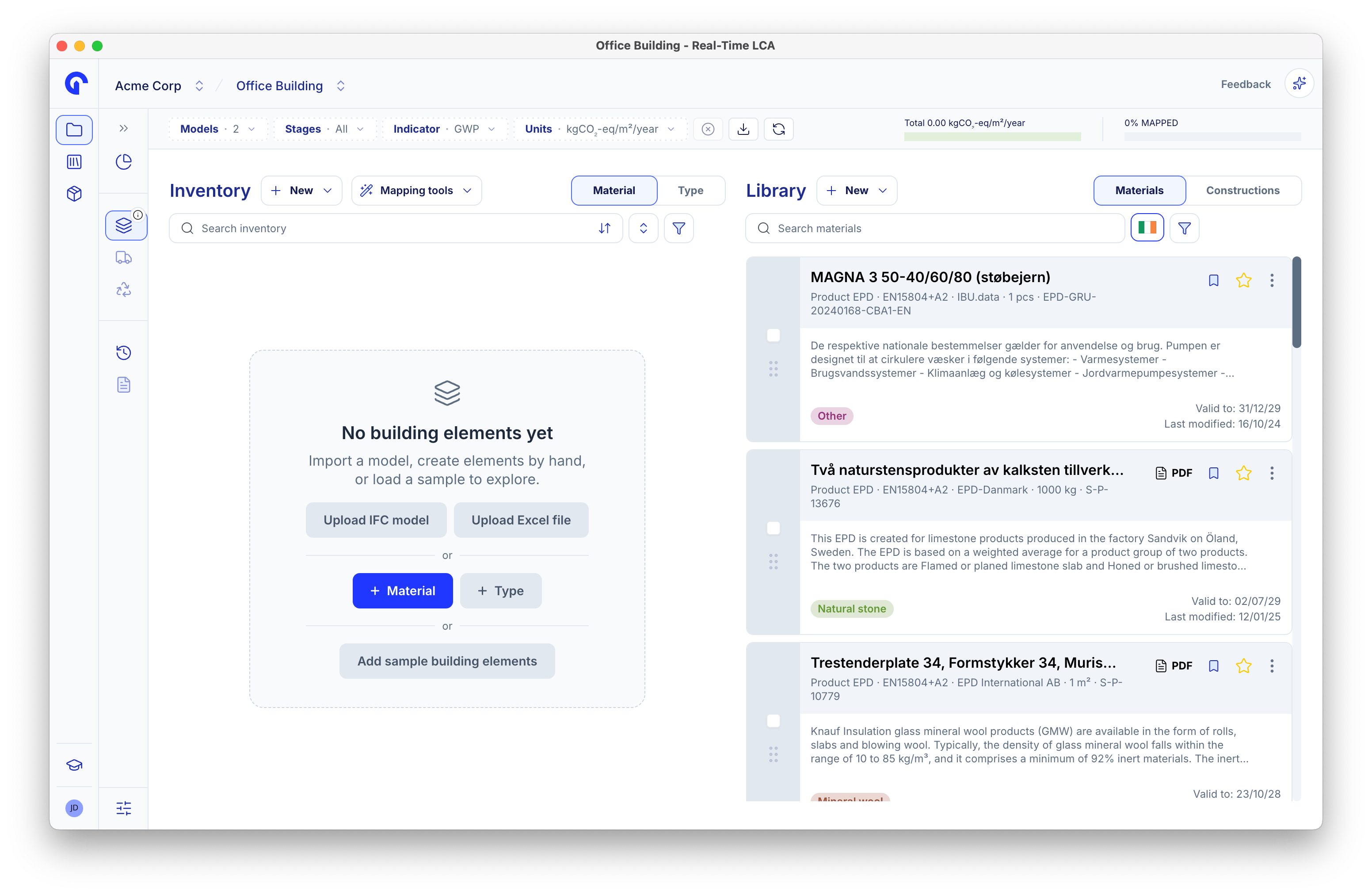The height and width of the screenshot is (895, 1372).
Task: Open the Mapping tools dropdown
Action: point(416,190)
